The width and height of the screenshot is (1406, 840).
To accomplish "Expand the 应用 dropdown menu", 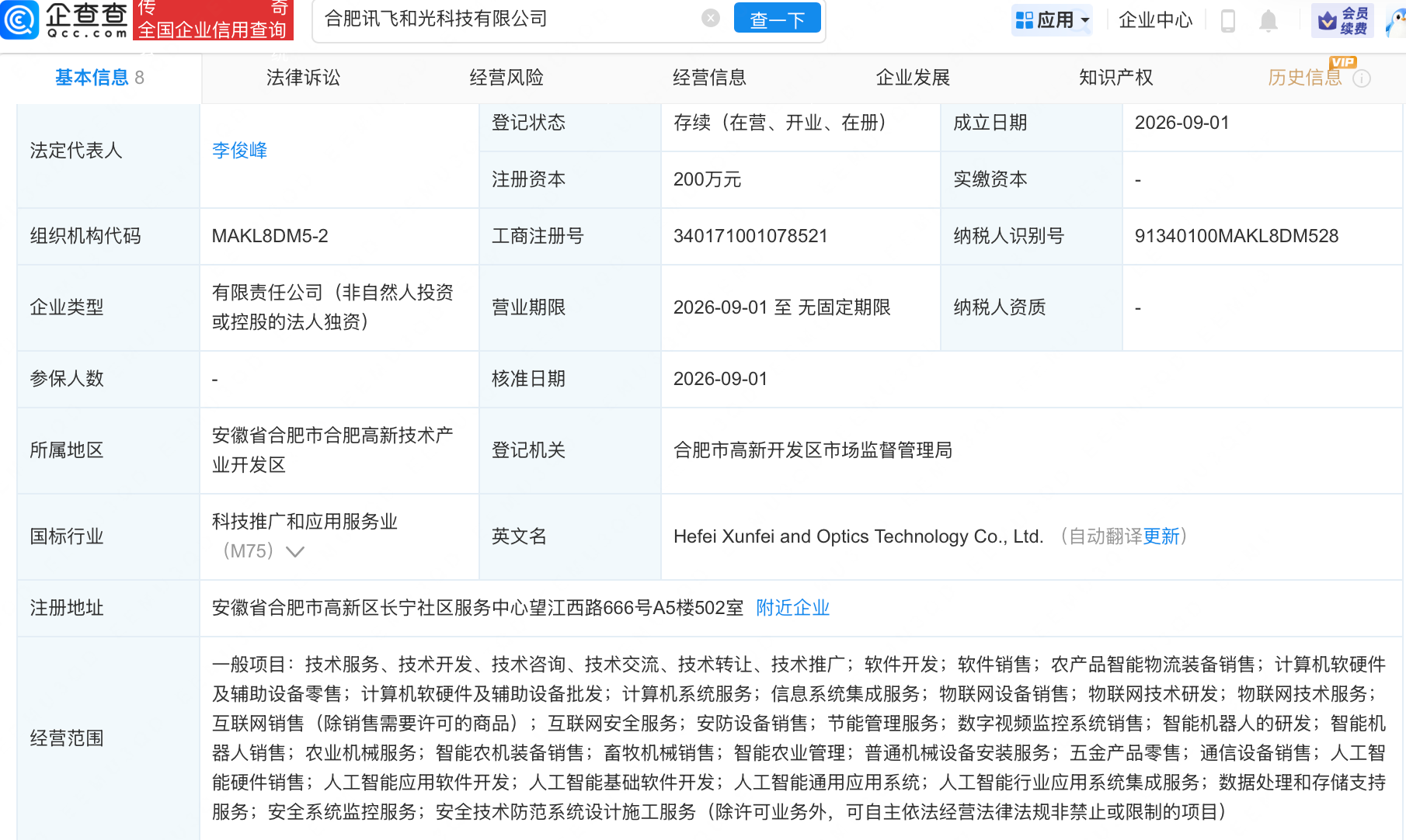I will click(1085, 20).
